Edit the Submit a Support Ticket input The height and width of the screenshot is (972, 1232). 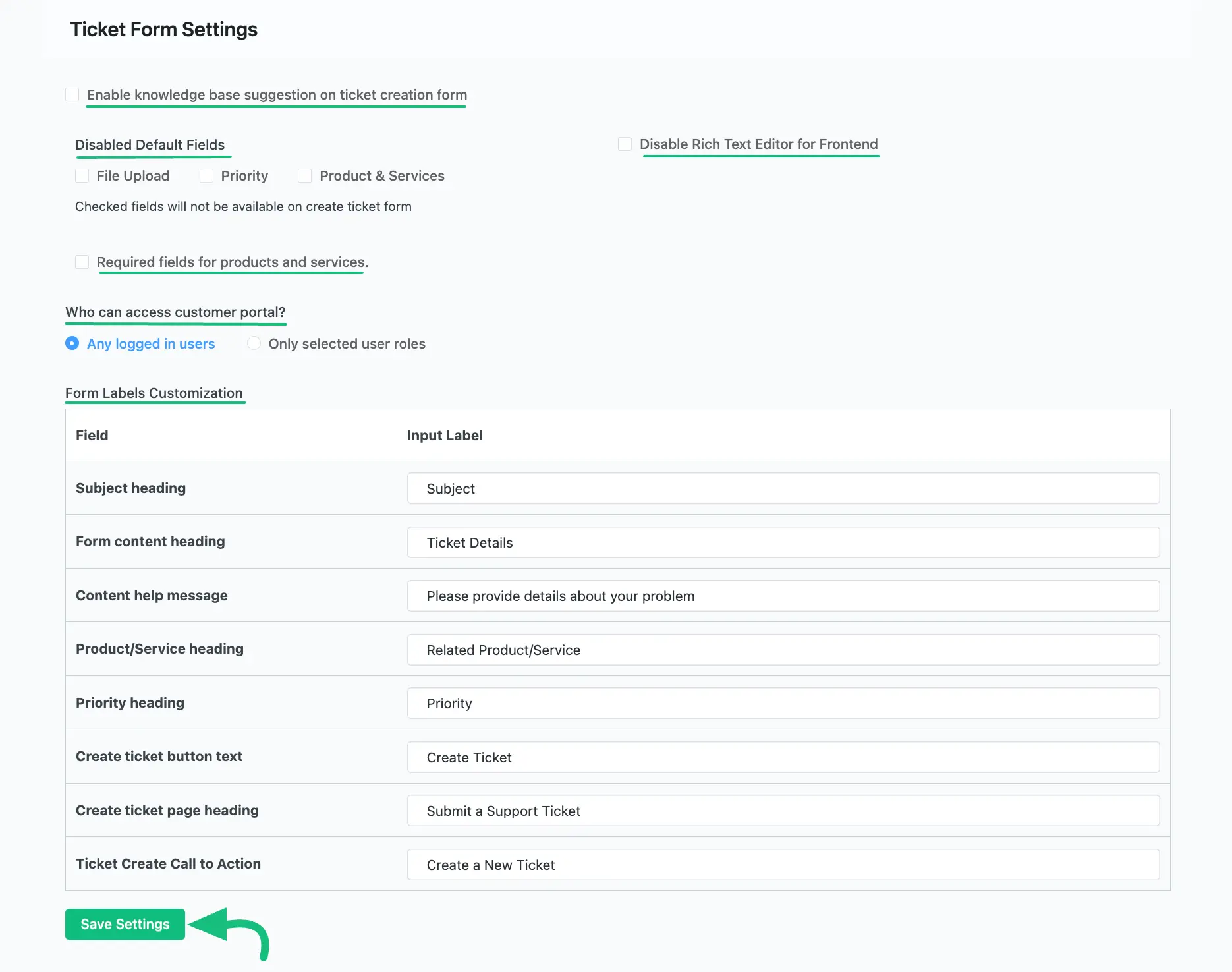click(783, 811)
